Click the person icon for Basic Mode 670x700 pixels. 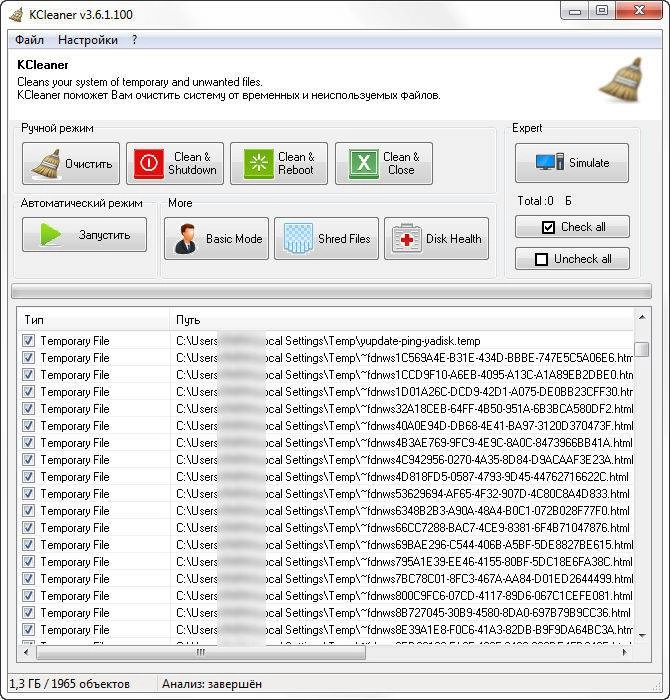[x=186, y=238]
